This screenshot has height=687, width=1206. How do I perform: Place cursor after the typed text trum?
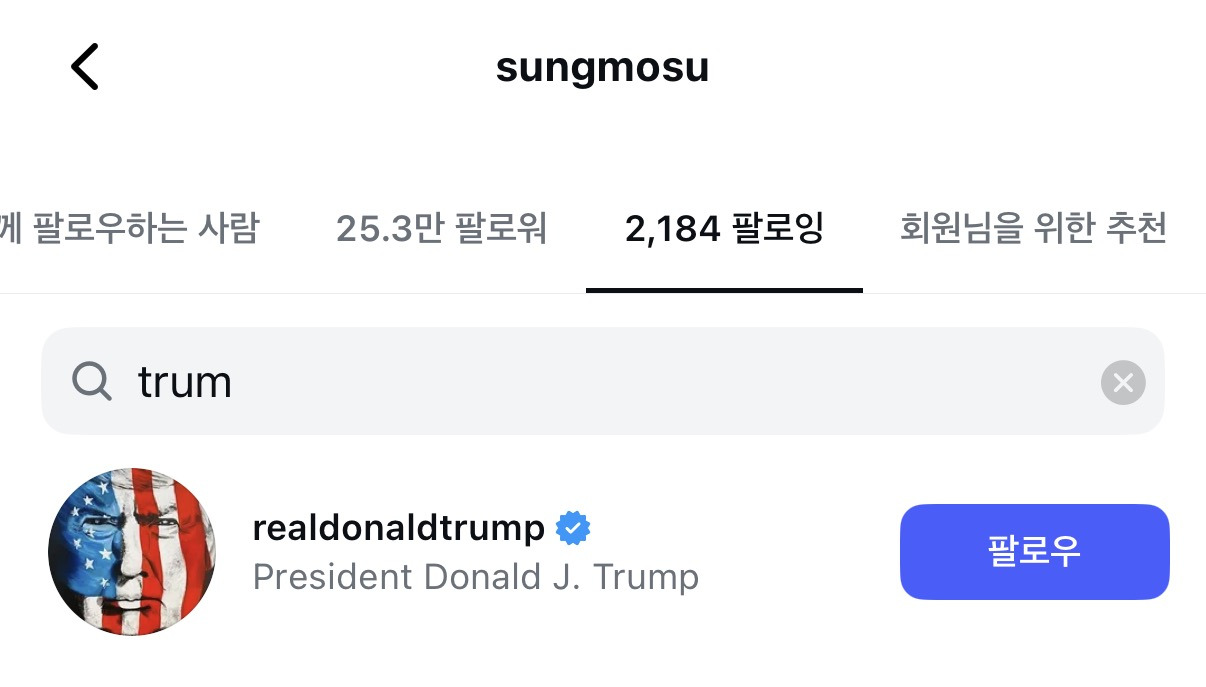[235, 382]
